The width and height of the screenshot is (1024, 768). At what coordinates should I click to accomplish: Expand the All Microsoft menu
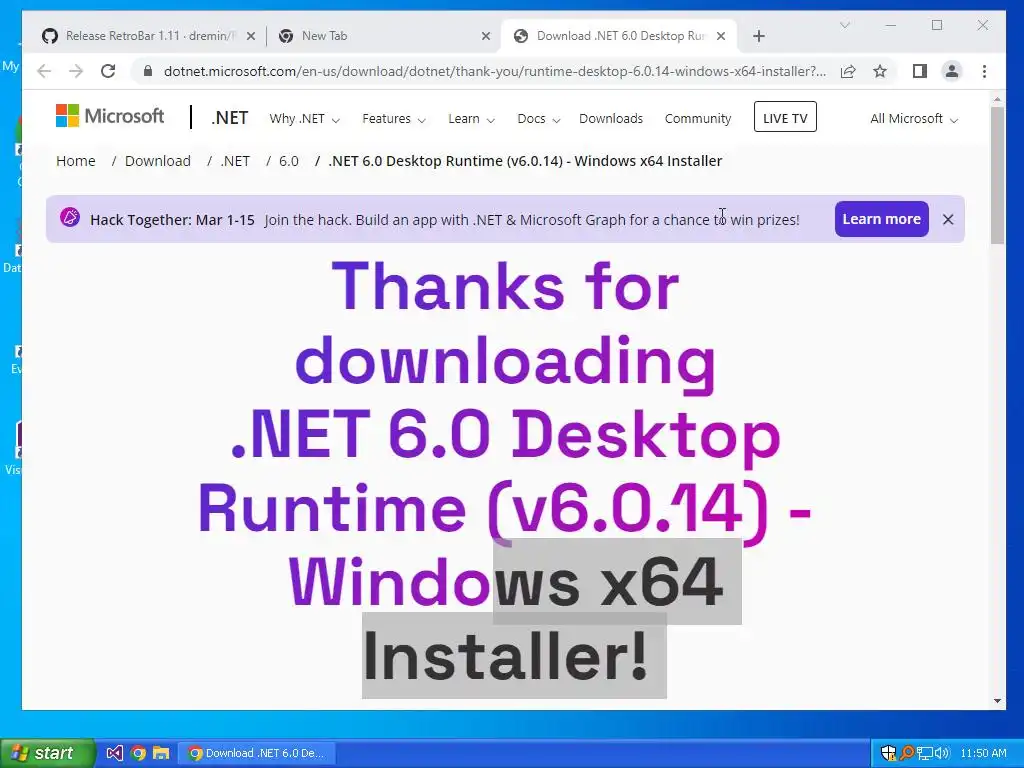pyautogui.click(x=914, y=119)
